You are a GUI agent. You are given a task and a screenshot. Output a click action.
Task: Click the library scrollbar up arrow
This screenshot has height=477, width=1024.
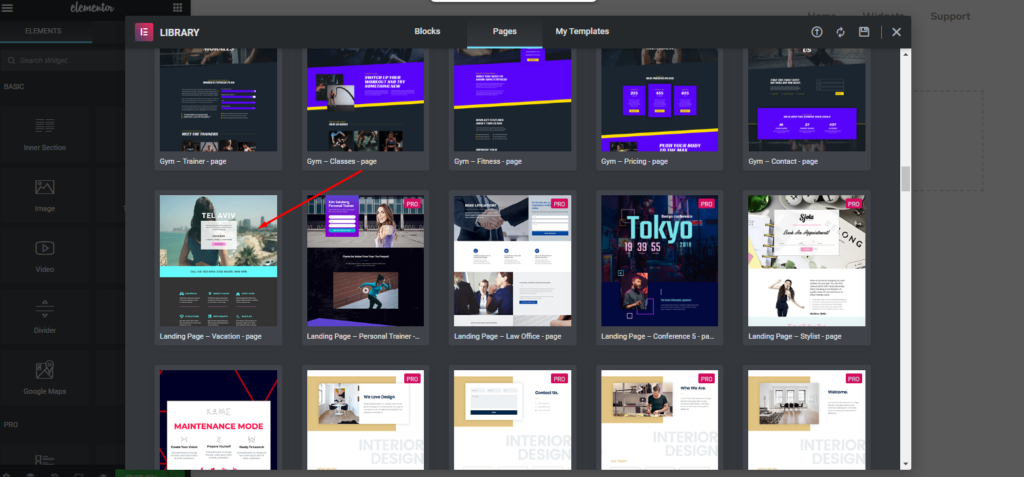pyautogui.click(x=905, y=54)
